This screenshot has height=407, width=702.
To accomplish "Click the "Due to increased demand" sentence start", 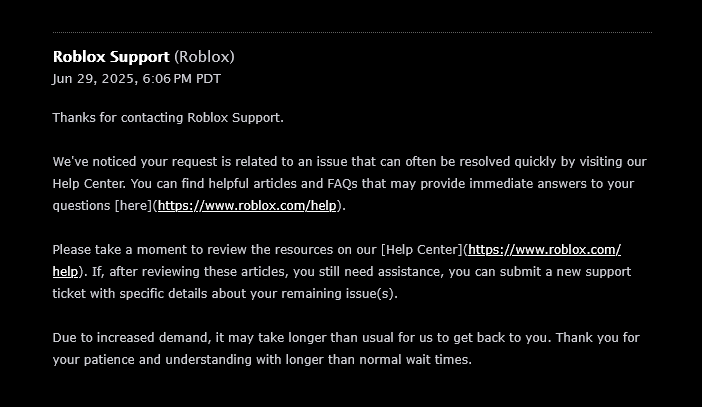I will pyautogui.click(x=132, y=338).
